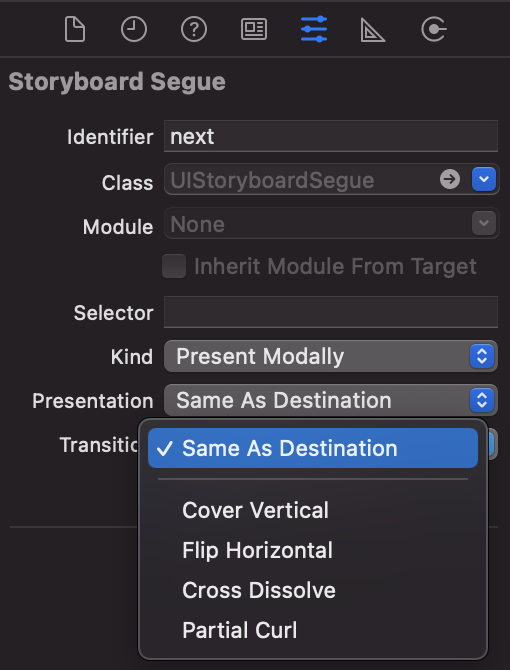Show the Connections inspector
The image size is (510, 670).
pos(434,29)
